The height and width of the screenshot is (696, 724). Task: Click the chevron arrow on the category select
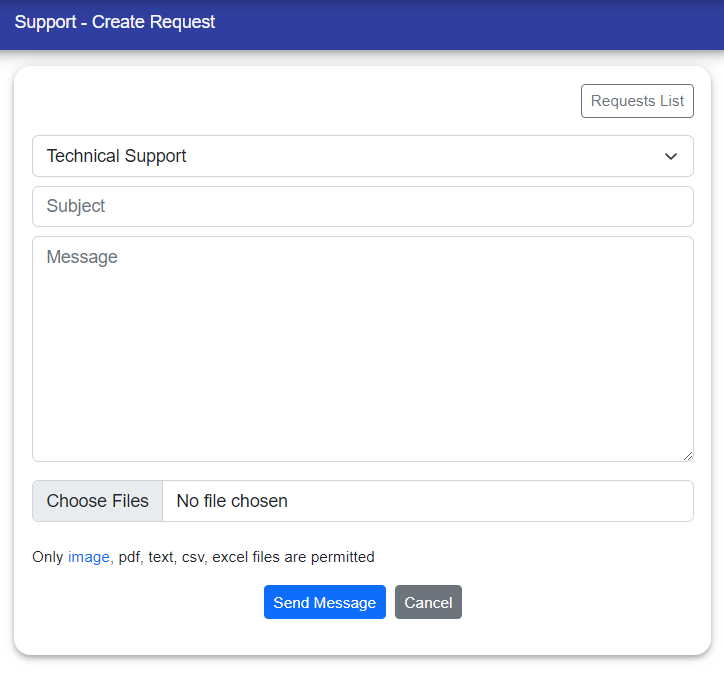[x=670, y=156]
